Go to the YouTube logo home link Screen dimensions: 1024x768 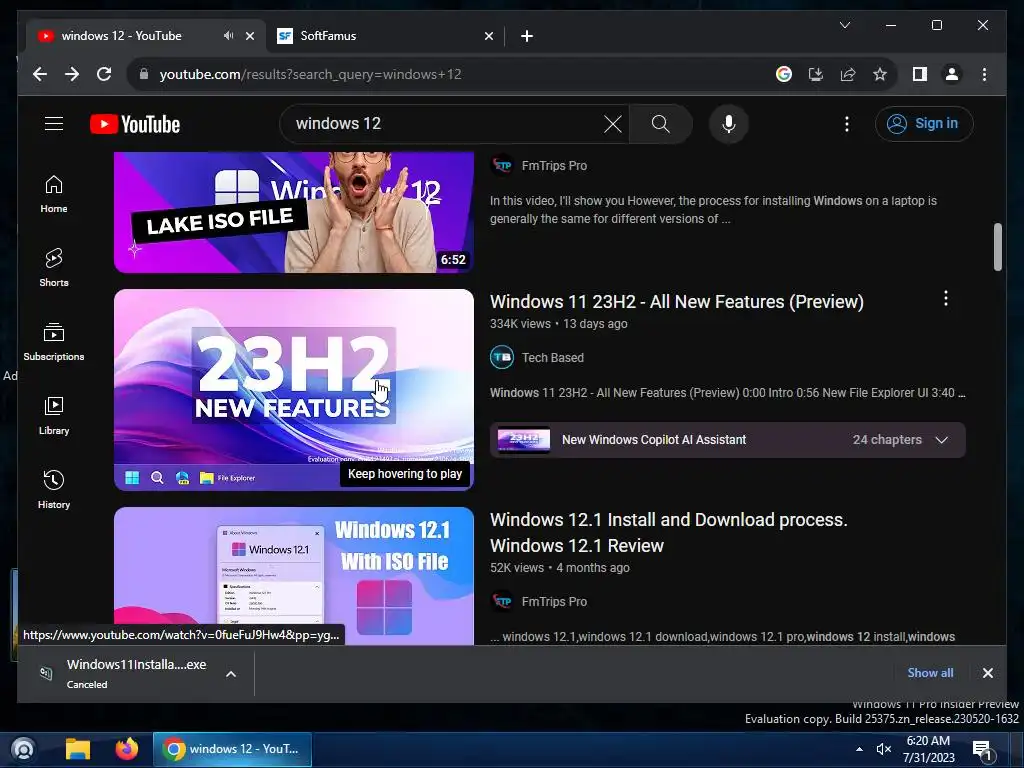(135, 124)
